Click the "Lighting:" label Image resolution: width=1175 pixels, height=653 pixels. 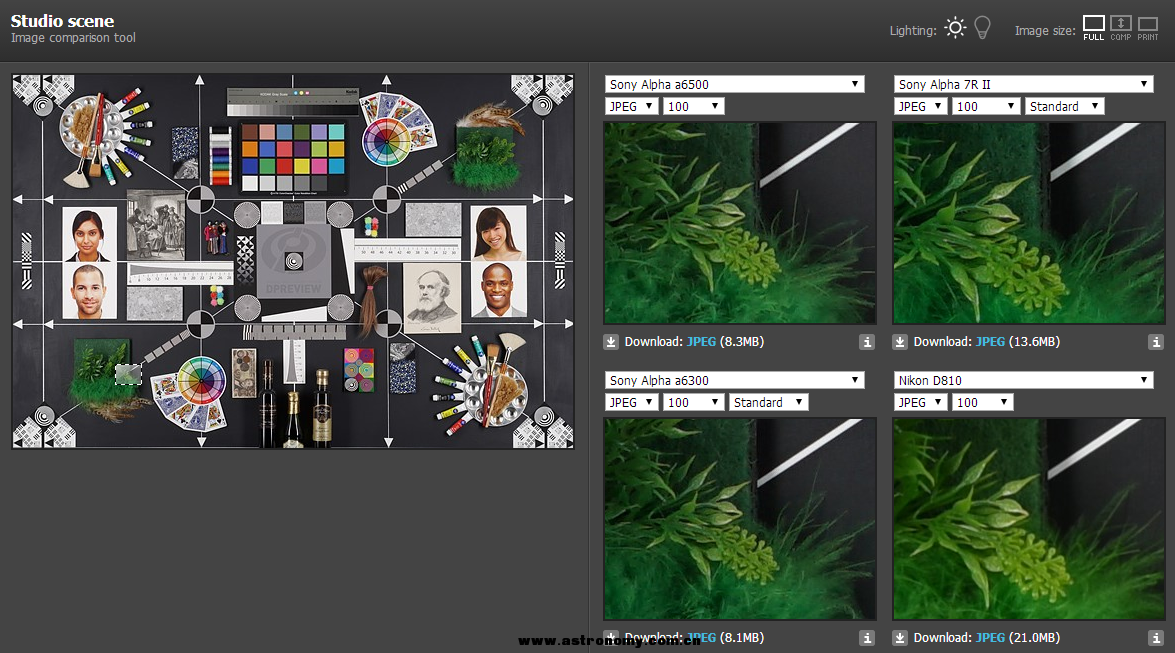(x=913, y=31)
